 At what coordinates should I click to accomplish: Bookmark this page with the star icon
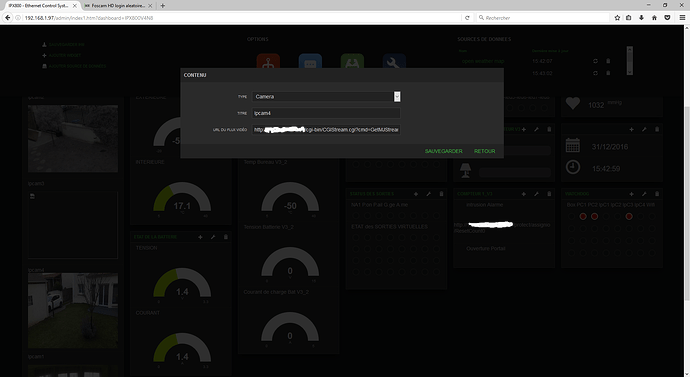617,18
